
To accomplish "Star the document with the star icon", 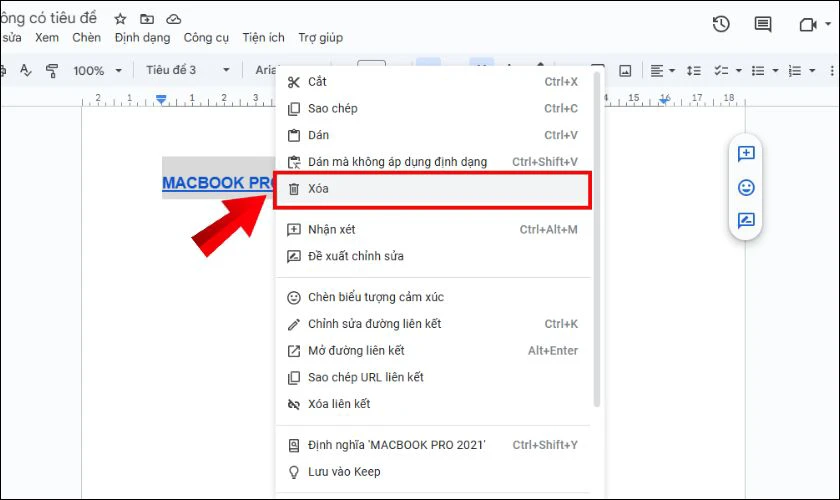I will (x=120, y=19).
